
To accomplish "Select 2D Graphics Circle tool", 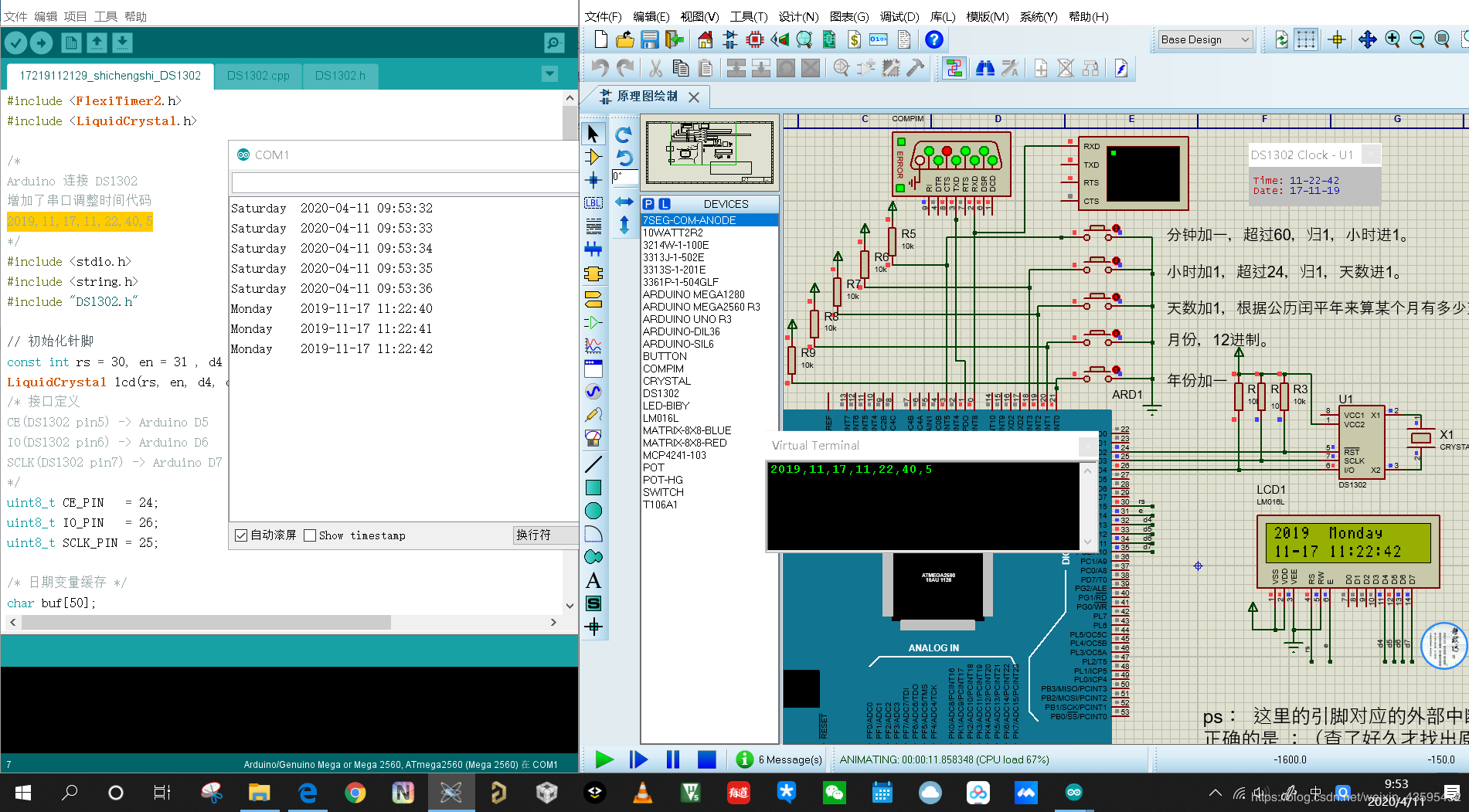I will (593, 511).
